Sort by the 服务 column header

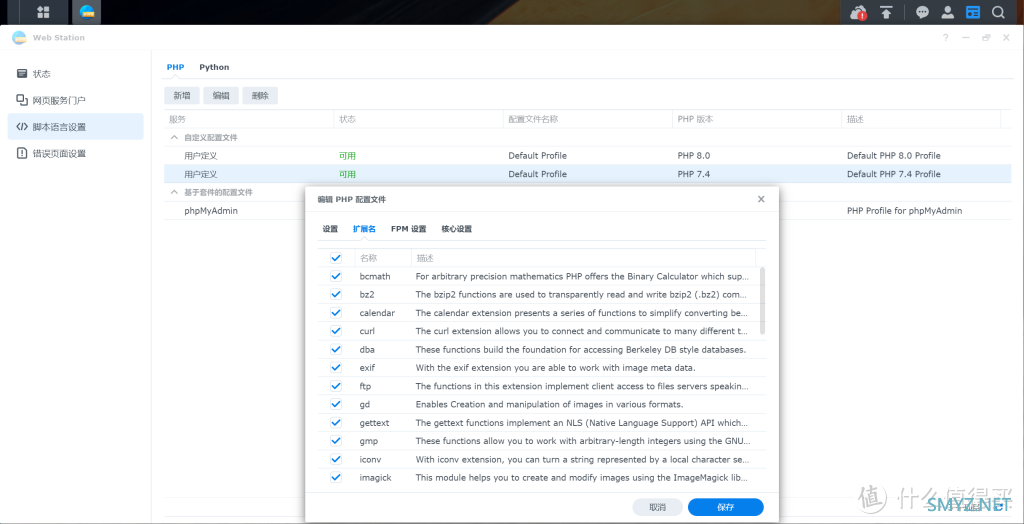coord(249,120)
